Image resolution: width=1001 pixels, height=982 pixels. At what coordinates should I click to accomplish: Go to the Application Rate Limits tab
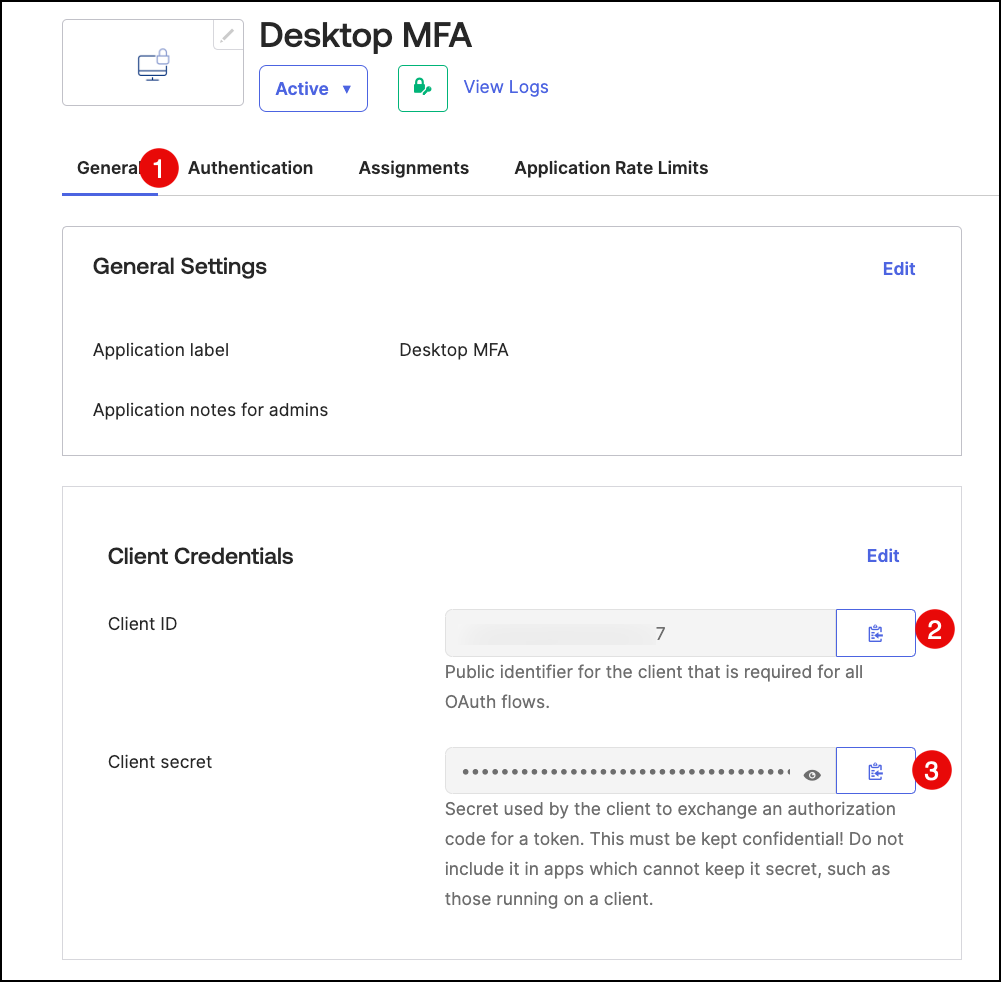pyautogui.click(x=611, y=168)
